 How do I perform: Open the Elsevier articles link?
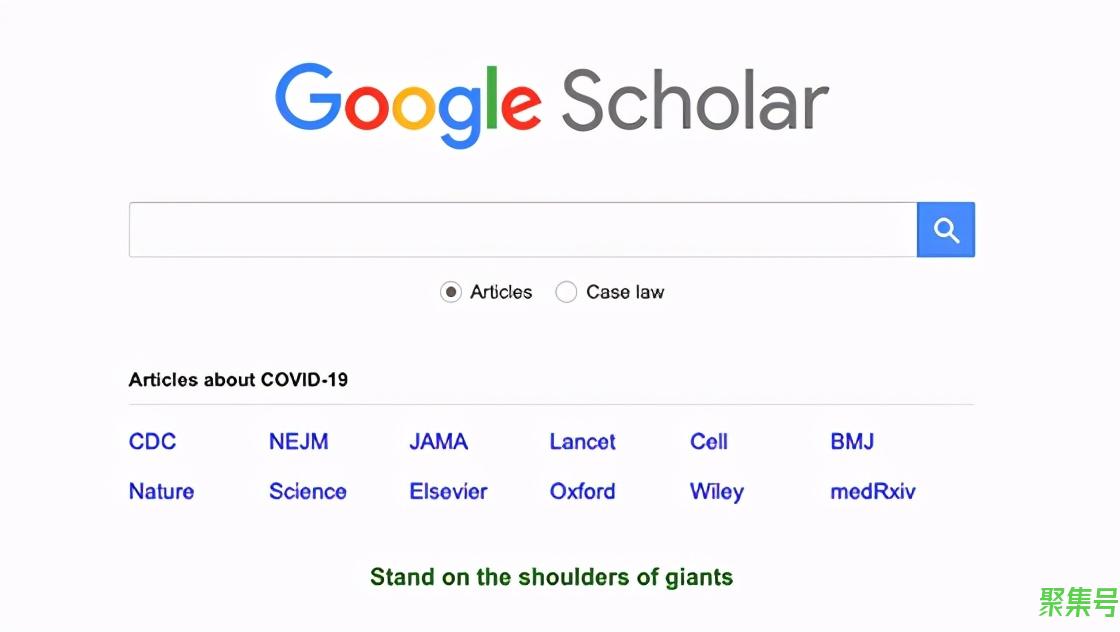coord(448,491)
